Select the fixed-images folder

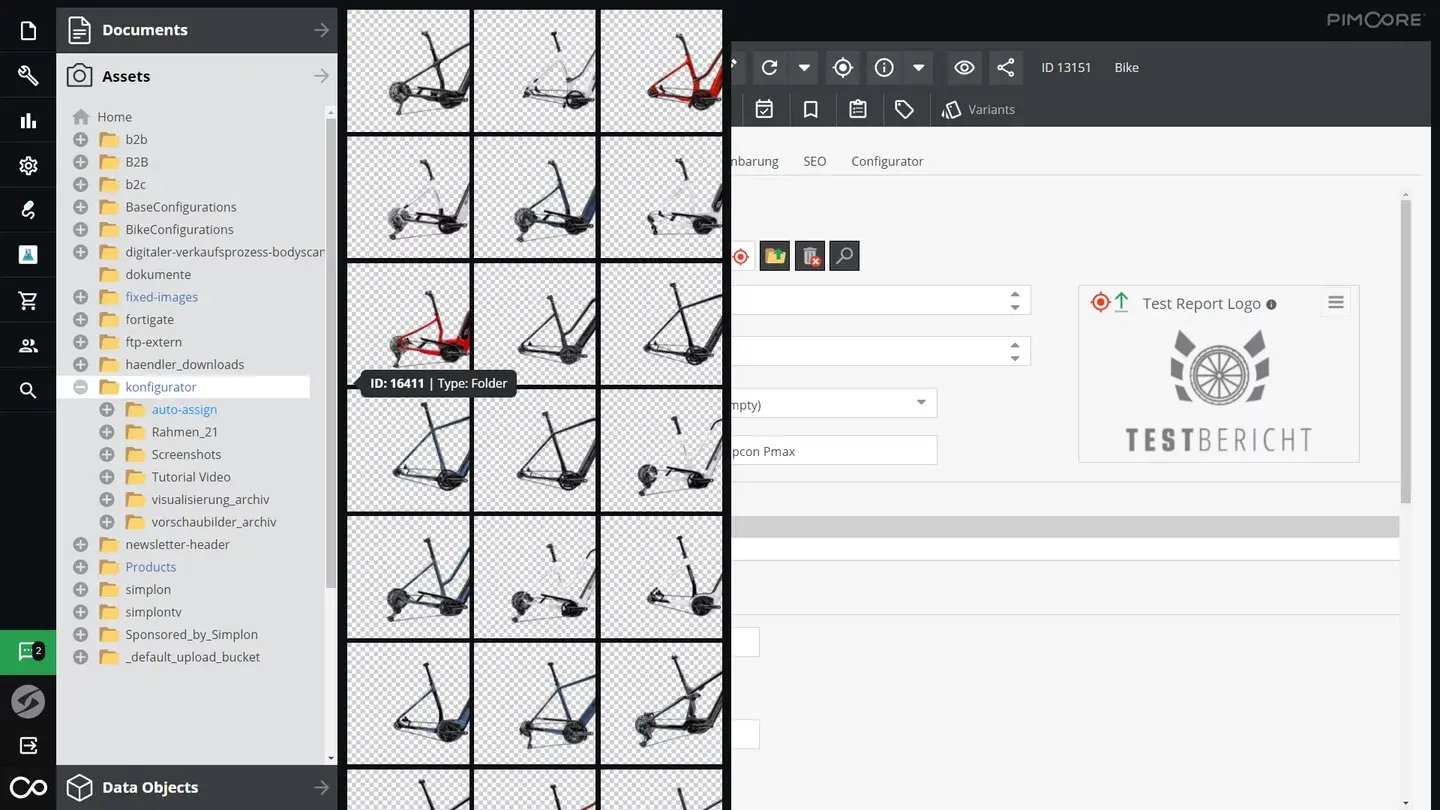coord(161,297)
